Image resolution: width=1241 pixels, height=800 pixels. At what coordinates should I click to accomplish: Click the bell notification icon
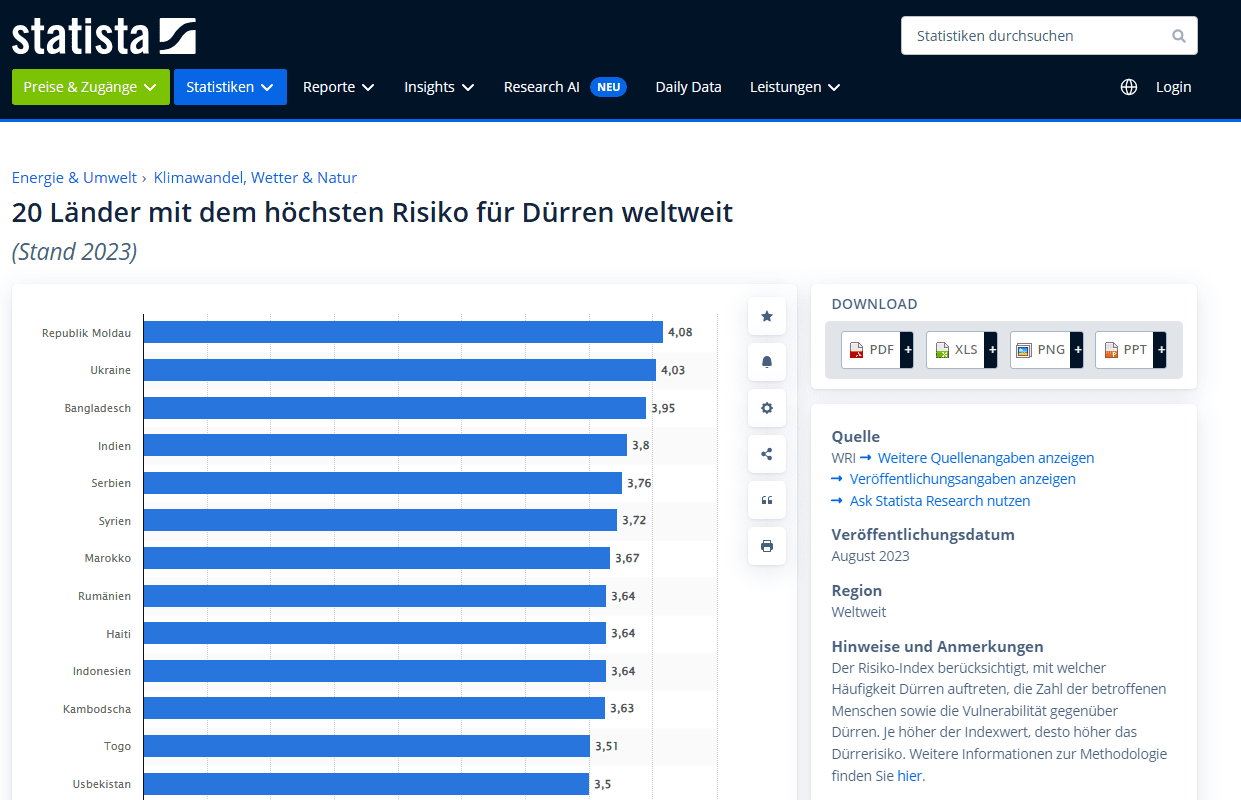coord(767,362)
